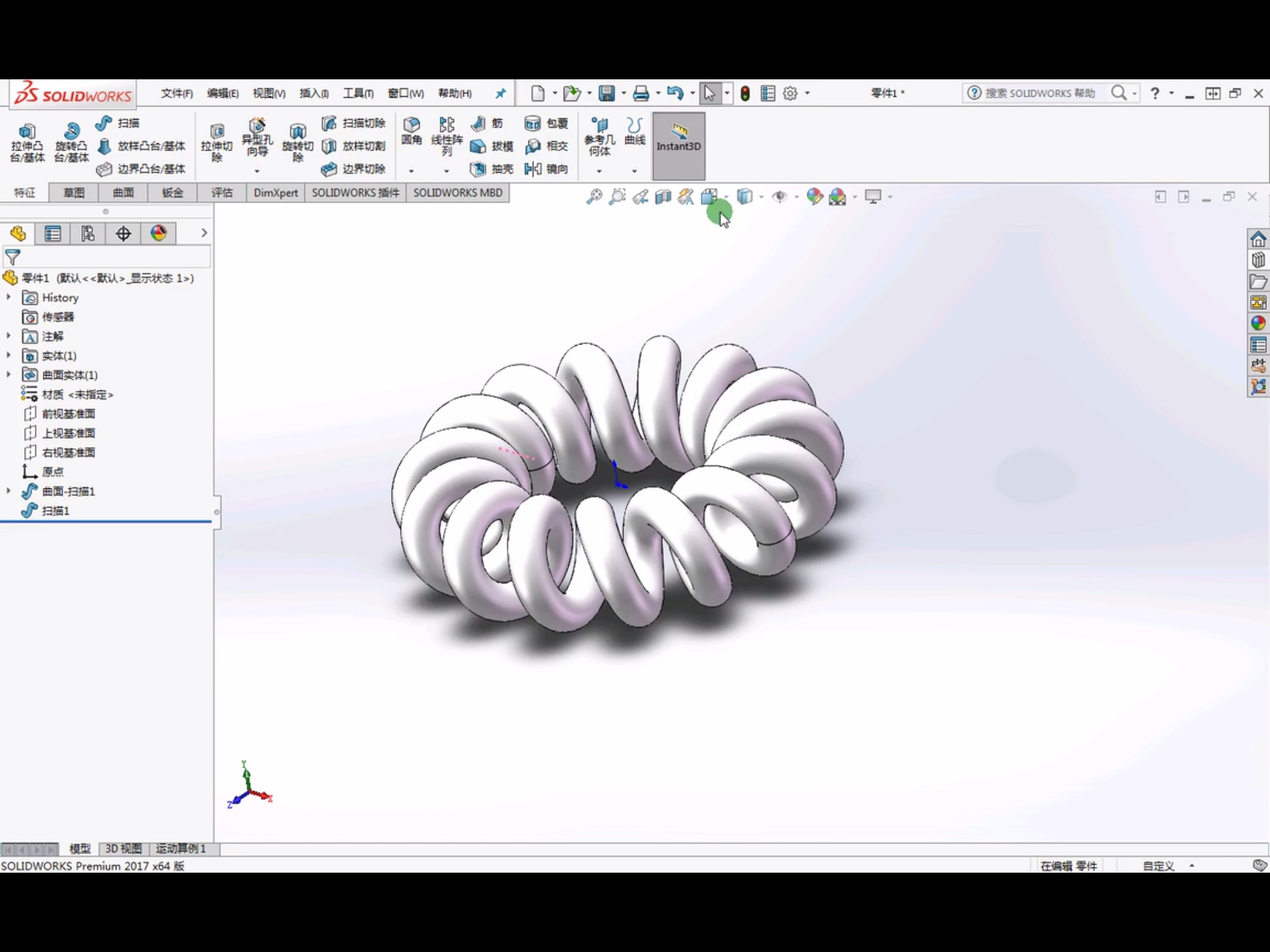Select the 特征 ribbon tab
The height and width of the screenshot is (952, 1270).
tap(24, 192)
